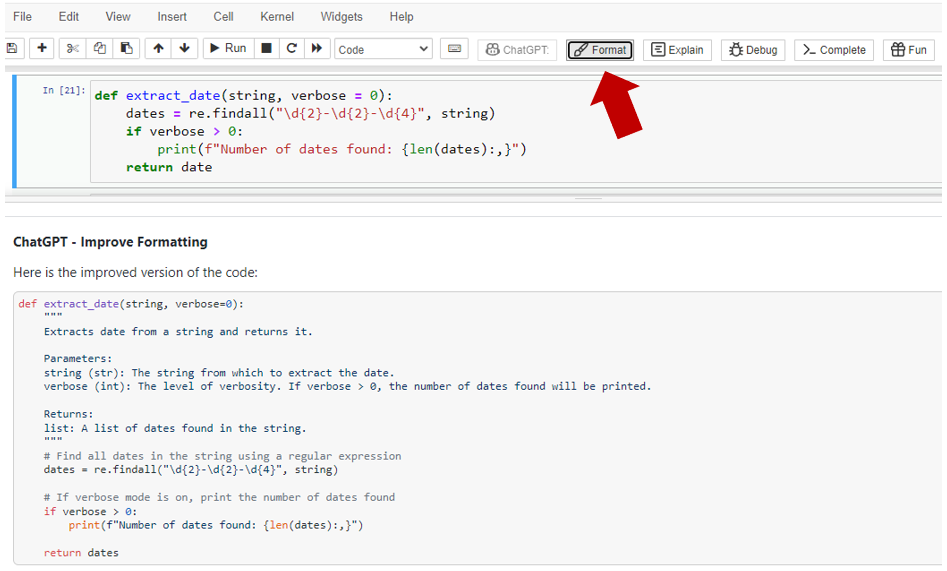Restart kernel and run all with the fast-forward icon

317,49
